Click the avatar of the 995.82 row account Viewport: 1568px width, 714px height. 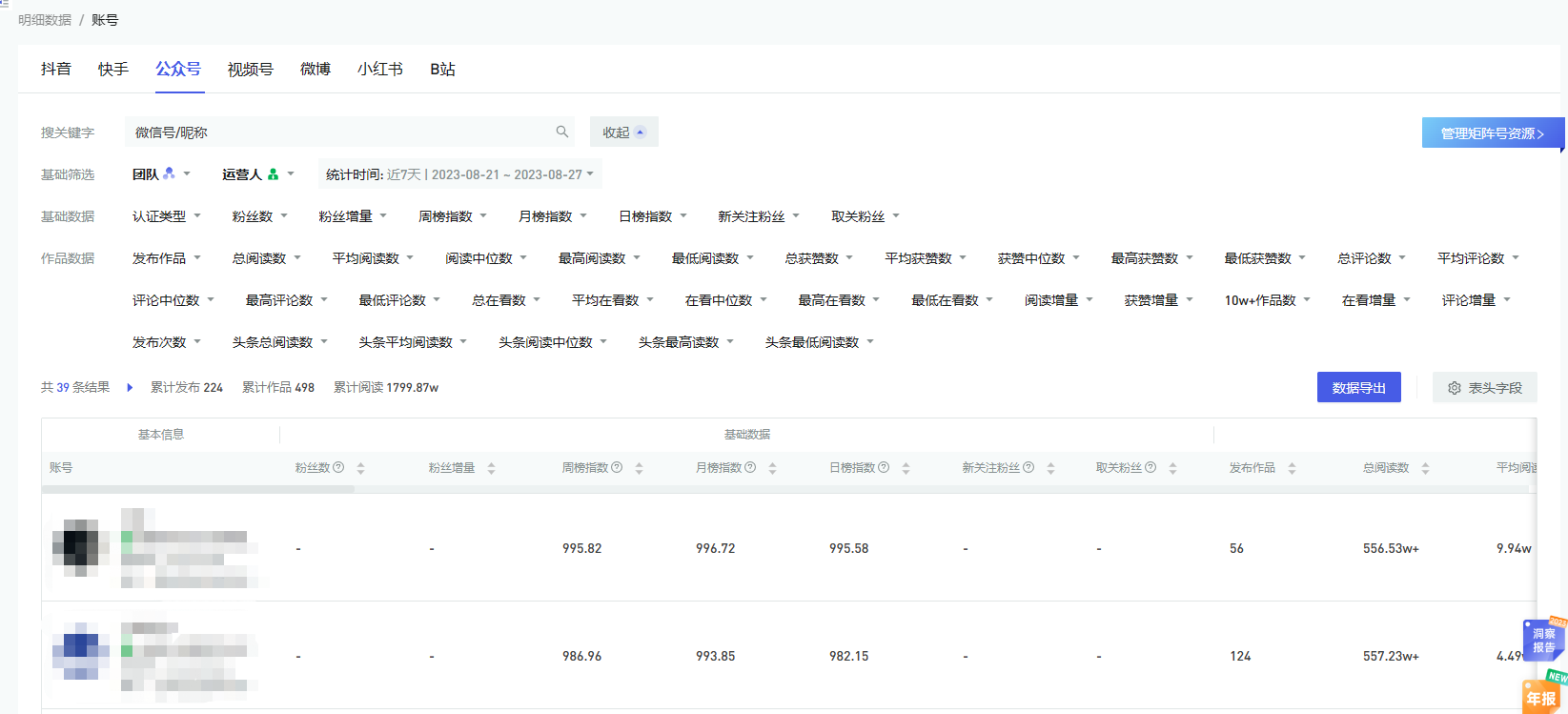[80, 548]
